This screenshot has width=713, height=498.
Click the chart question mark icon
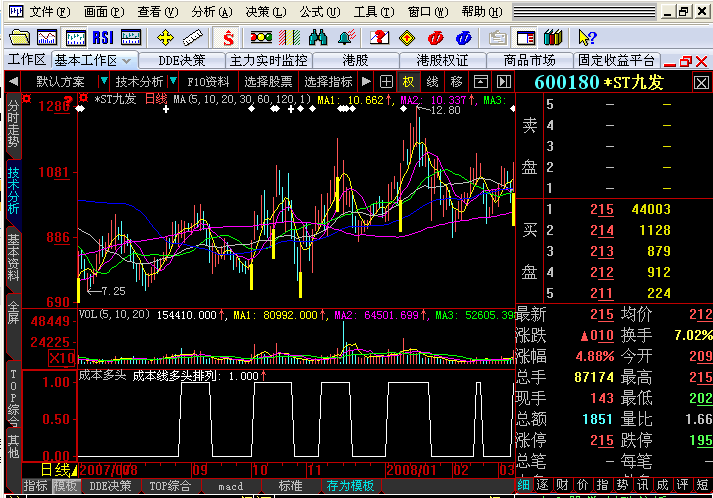click(x=380, y=37)
